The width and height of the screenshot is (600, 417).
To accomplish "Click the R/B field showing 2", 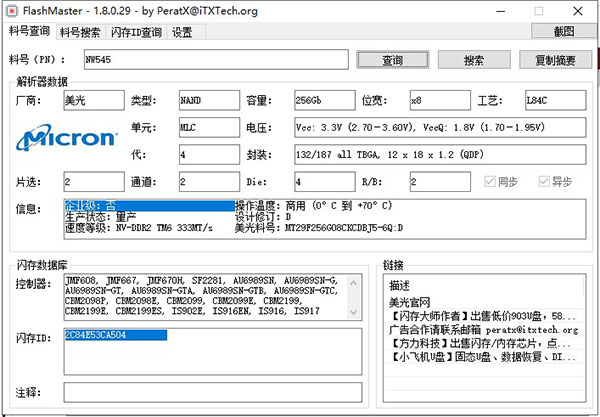I will [x=440, y=181].
